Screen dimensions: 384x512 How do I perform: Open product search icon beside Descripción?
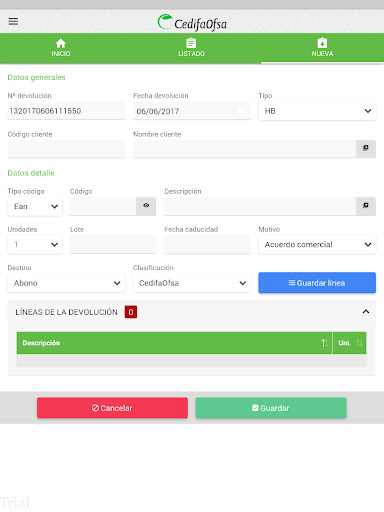(366, 206)
